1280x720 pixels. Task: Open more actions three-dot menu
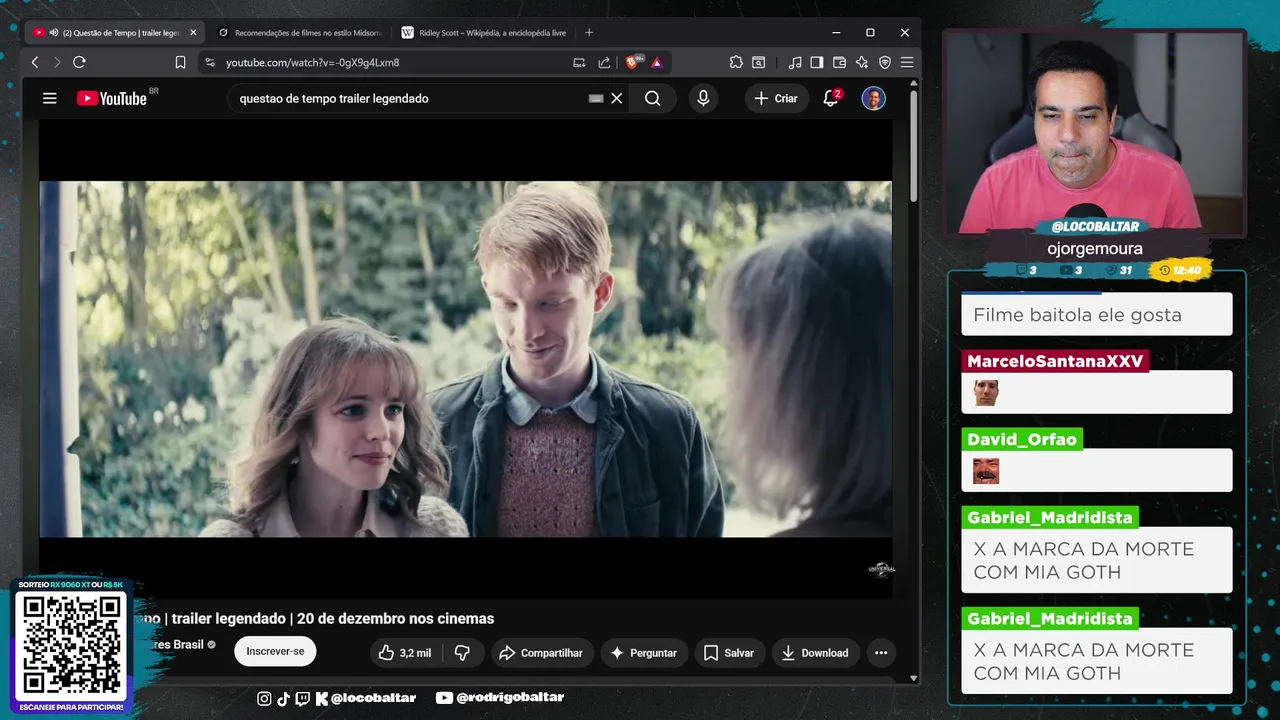(881, 653)
